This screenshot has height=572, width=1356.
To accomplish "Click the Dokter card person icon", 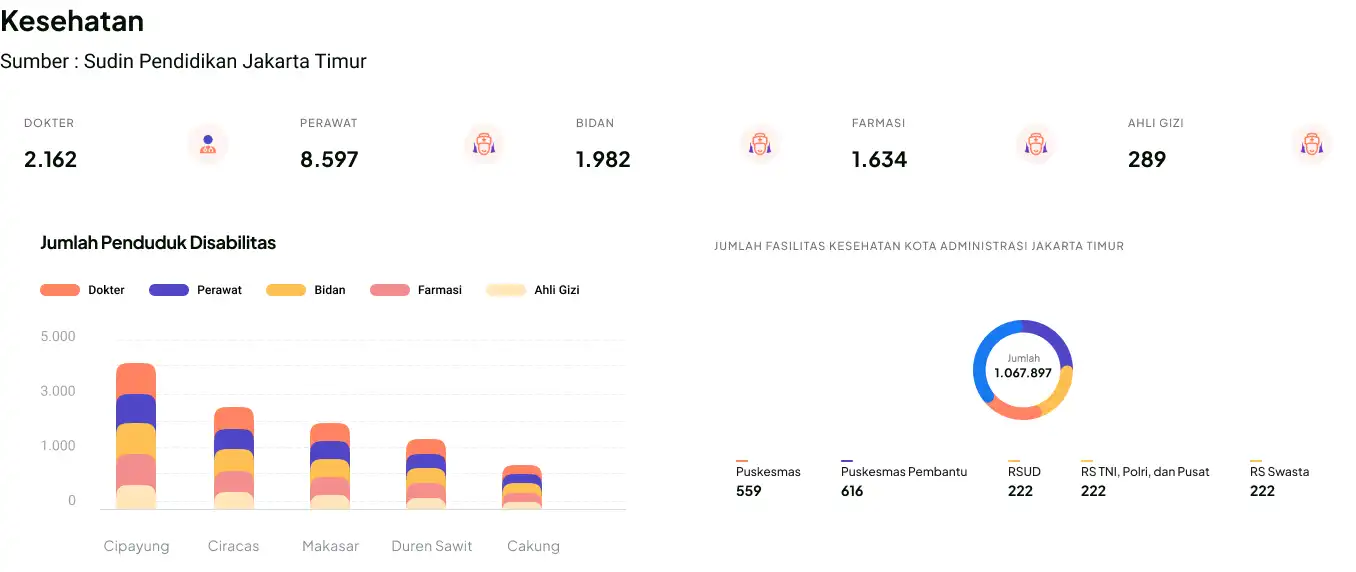I will [208, 144].
